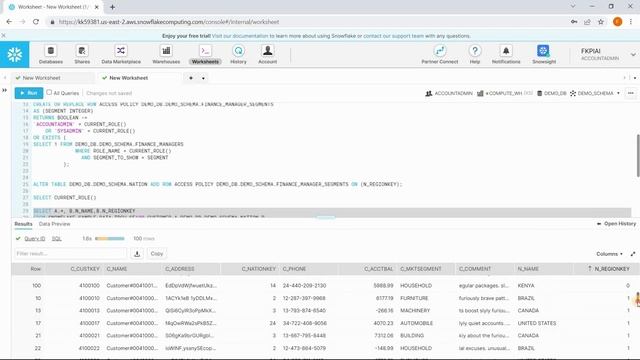The width and height of the screenshot is (640, 360).
Task: Share this page from address bar
Action: coord(587,22)
